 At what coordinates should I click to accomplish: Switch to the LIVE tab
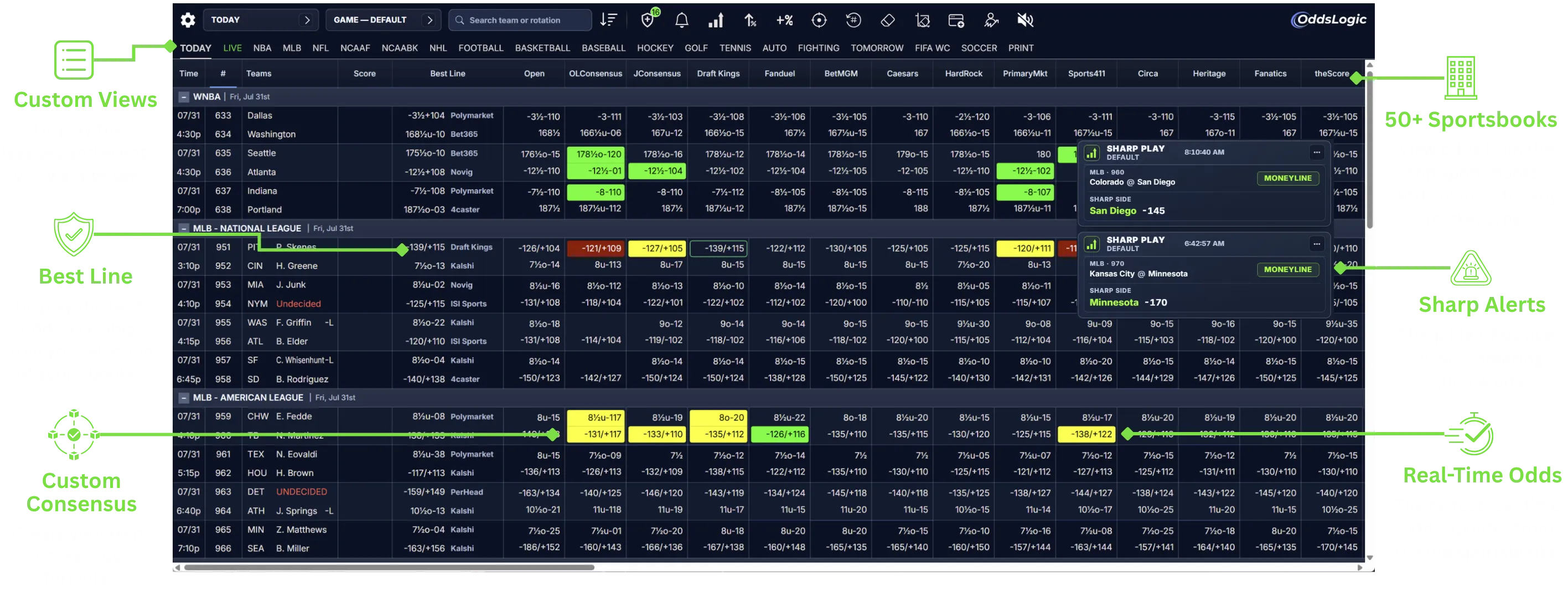[232, 48]
